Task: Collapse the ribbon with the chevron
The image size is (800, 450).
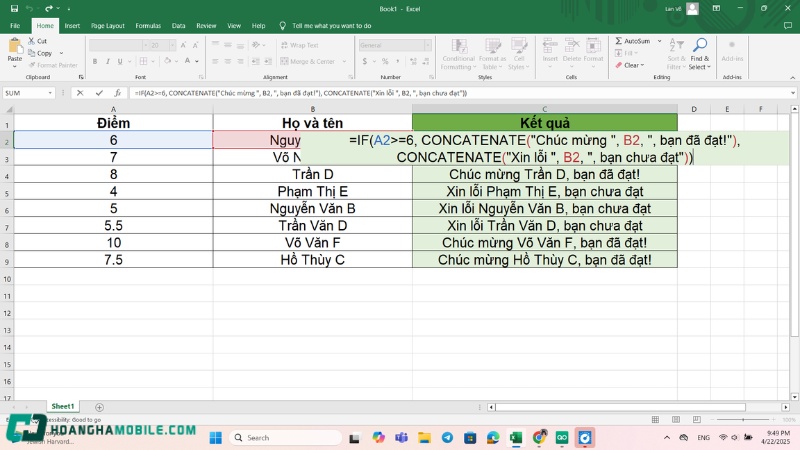Action: (x=792, y=78)
